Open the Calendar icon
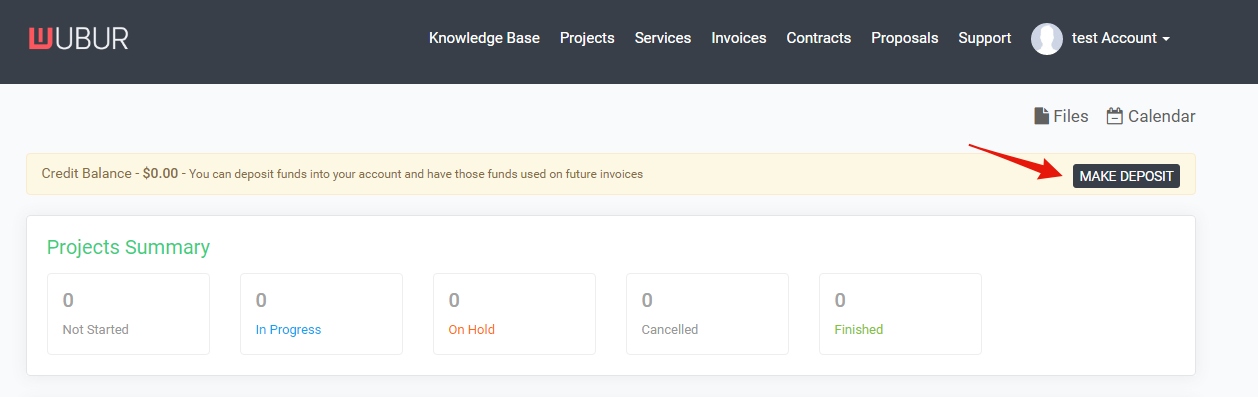The height and width of the screenshot is (397, 1258). [1114, 116]
